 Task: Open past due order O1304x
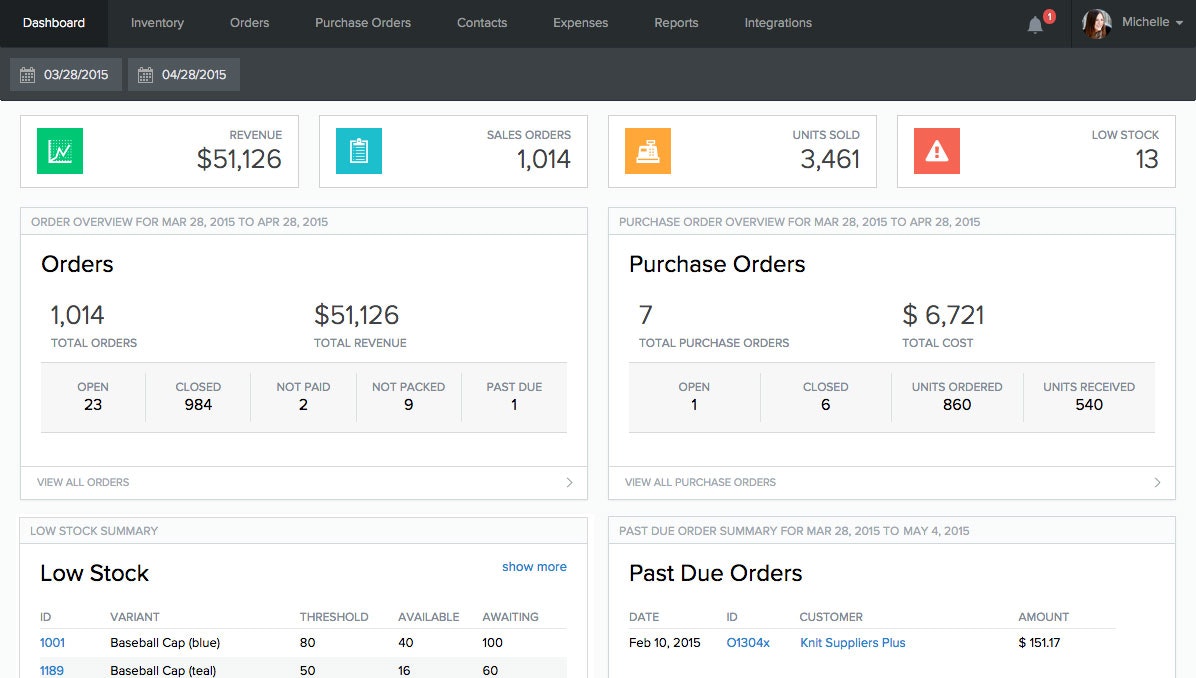point(748,642)
